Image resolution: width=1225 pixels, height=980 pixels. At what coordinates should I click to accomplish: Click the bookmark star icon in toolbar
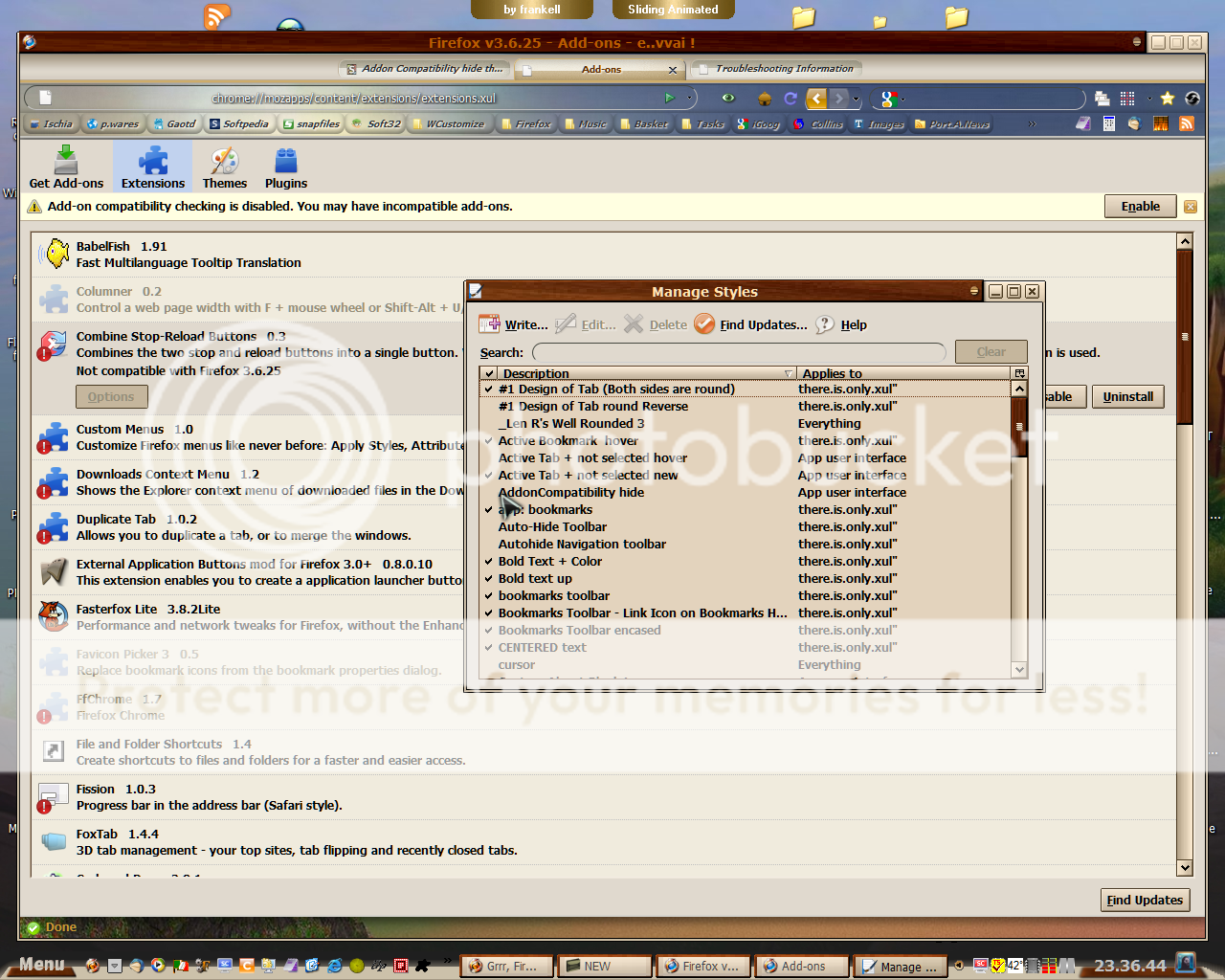(1168, 98)
